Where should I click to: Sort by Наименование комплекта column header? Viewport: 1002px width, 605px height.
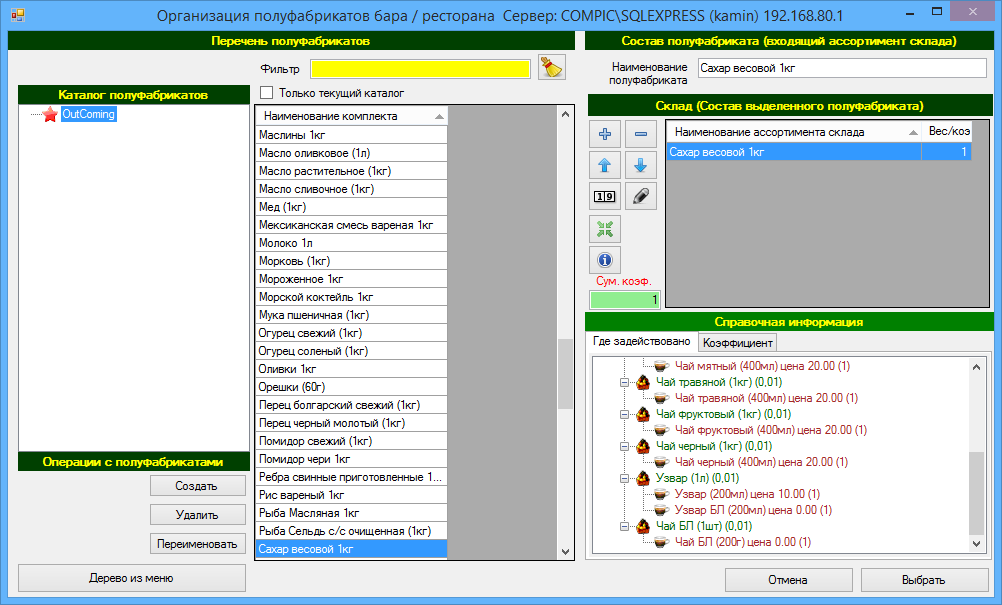pyautogui.click(x=351, y=116)
